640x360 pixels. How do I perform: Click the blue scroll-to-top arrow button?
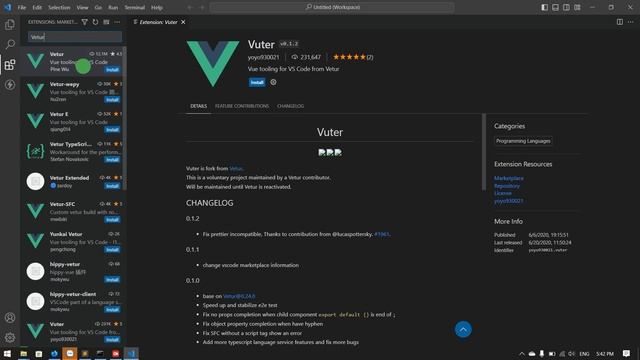[x=463, y=329]
